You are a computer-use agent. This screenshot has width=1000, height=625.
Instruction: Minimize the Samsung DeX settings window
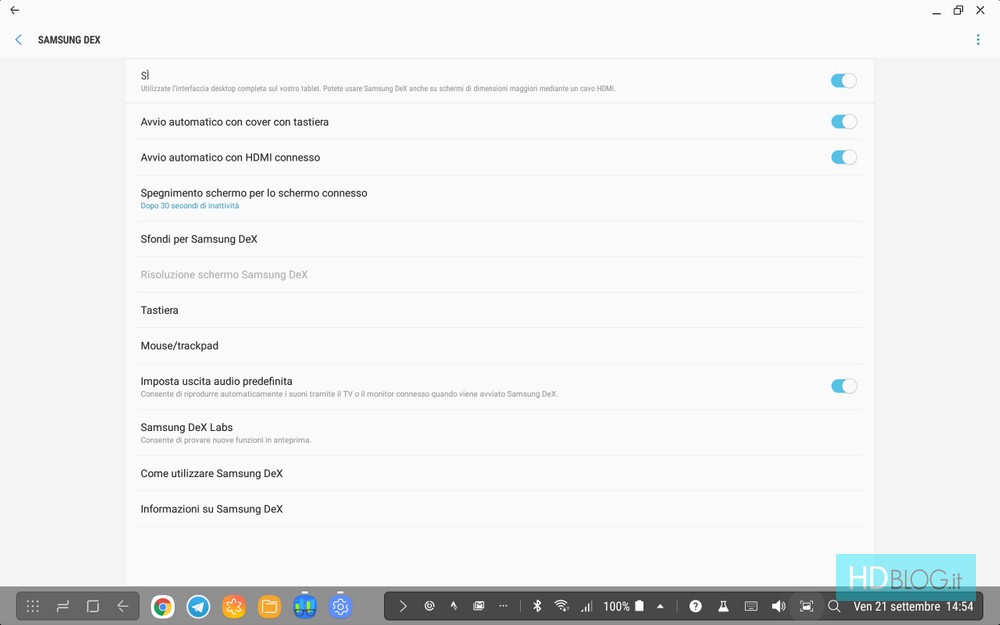point(936,11)
